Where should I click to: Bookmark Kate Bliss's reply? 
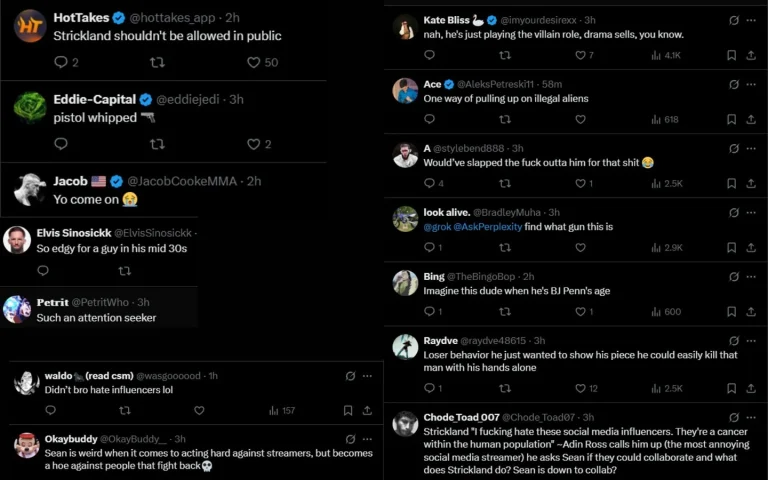tap(731, 55)
